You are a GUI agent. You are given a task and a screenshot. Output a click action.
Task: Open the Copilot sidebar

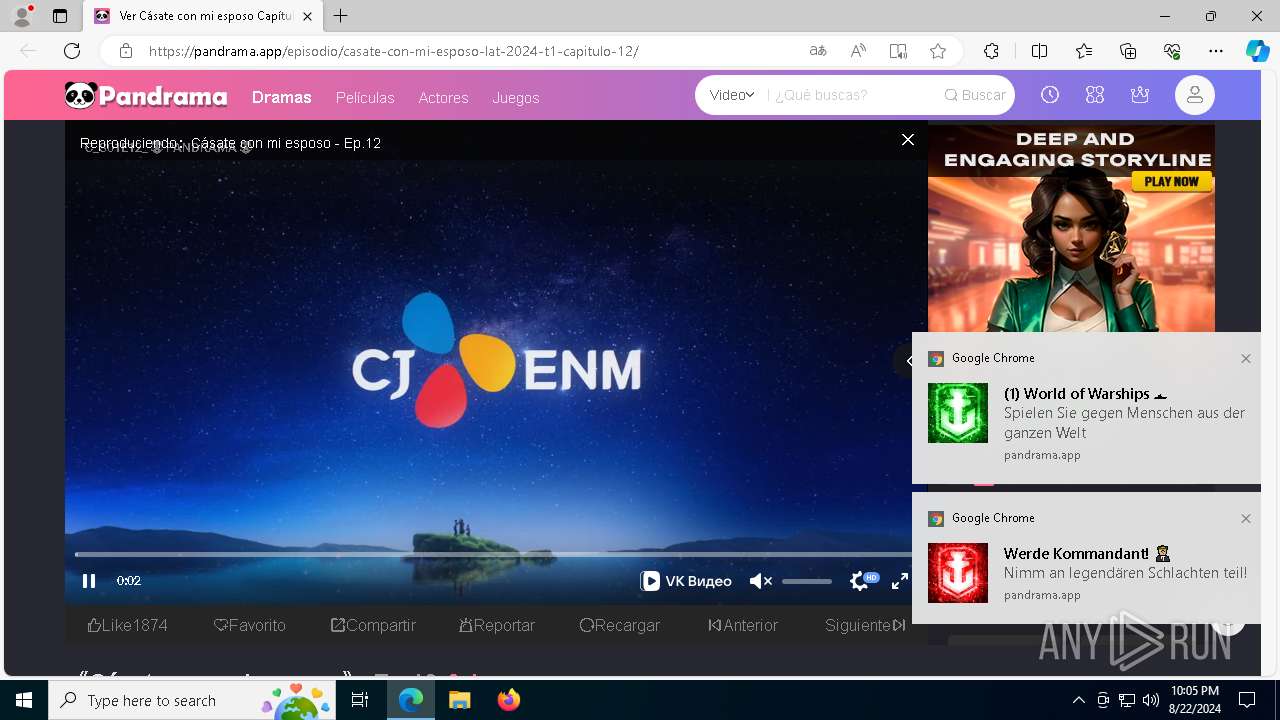click(x=1257, y=51)
